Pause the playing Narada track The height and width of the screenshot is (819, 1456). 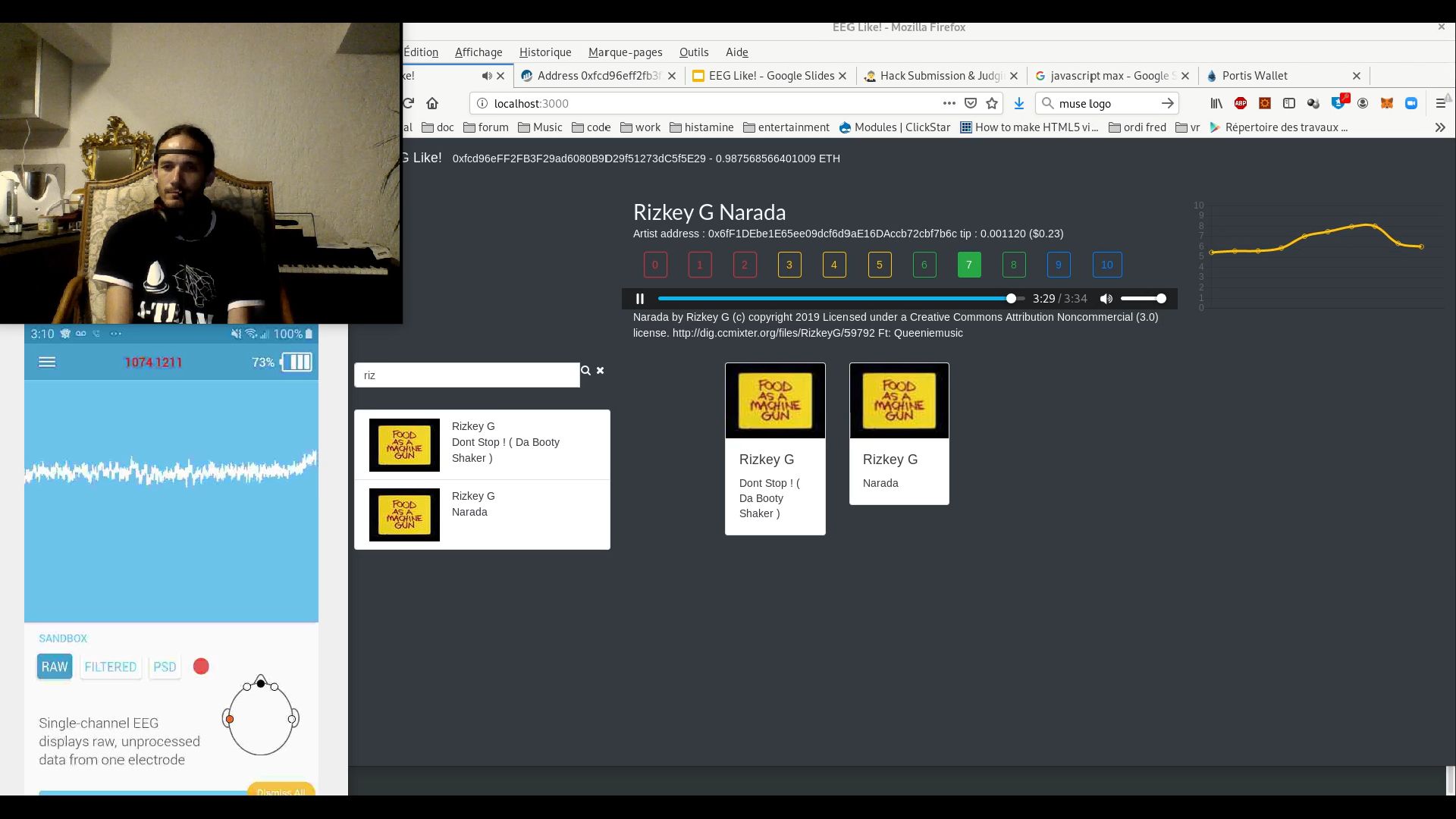(640, 299)
